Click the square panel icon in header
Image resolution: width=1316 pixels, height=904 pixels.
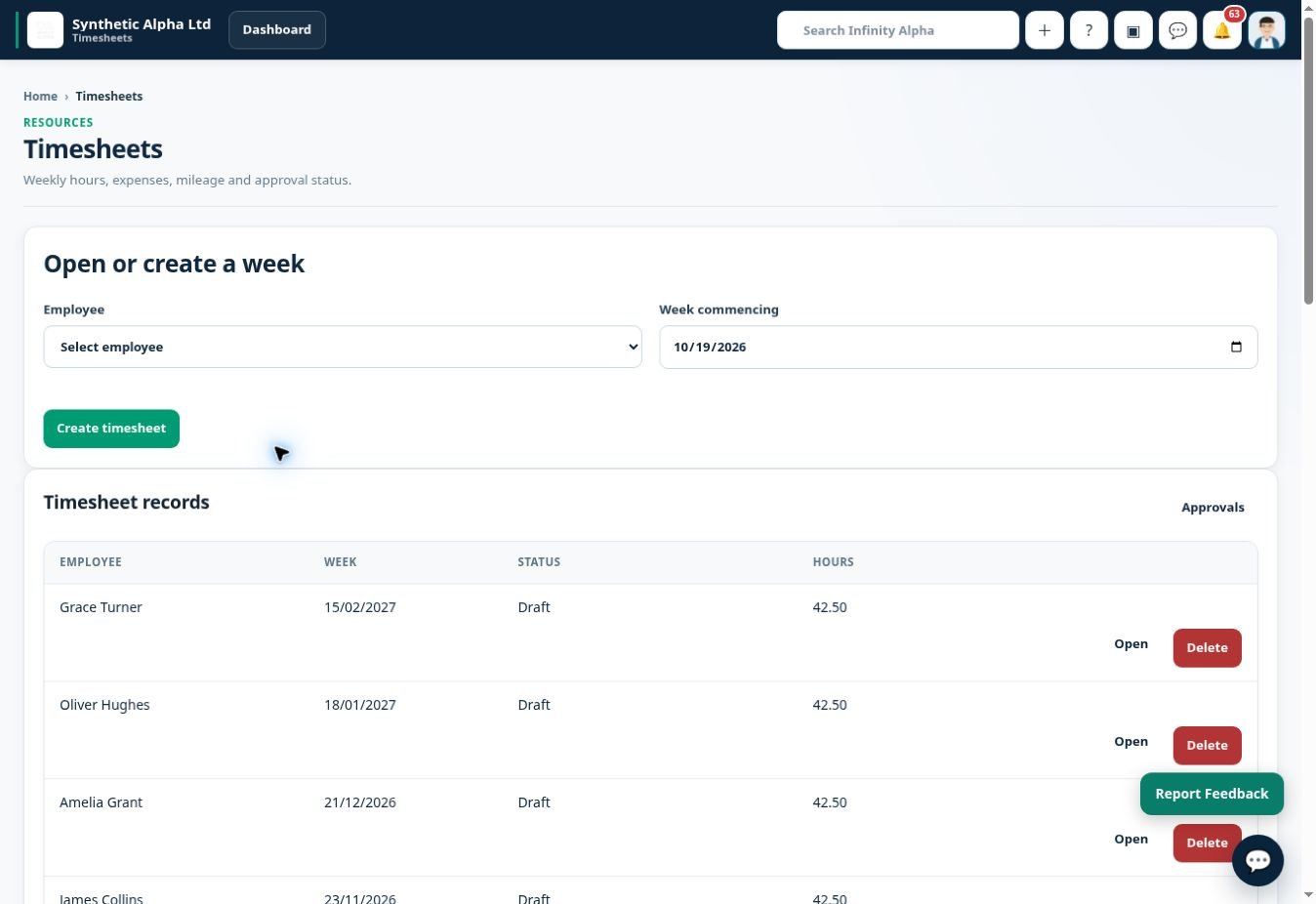[x=1133, y=30]
